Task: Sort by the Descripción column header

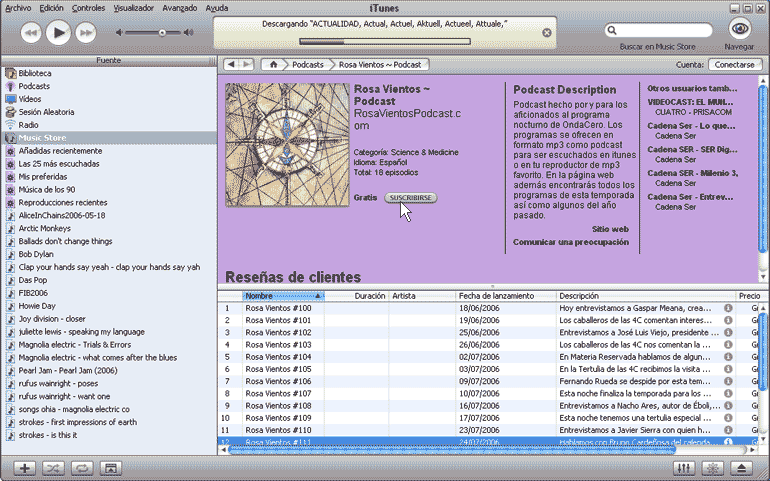Action: tap(645, 296)
